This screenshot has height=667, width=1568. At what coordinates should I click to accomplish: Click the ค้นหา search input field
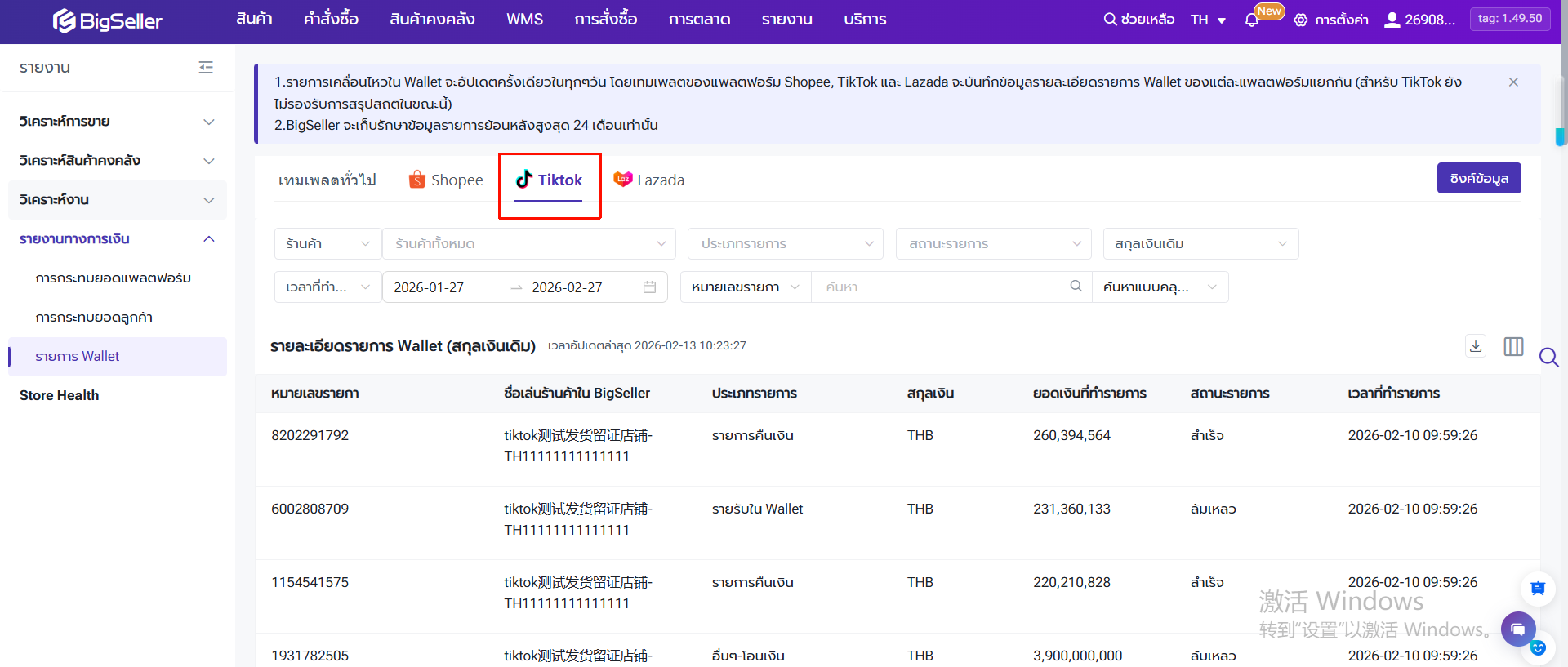tap(939, 287)
